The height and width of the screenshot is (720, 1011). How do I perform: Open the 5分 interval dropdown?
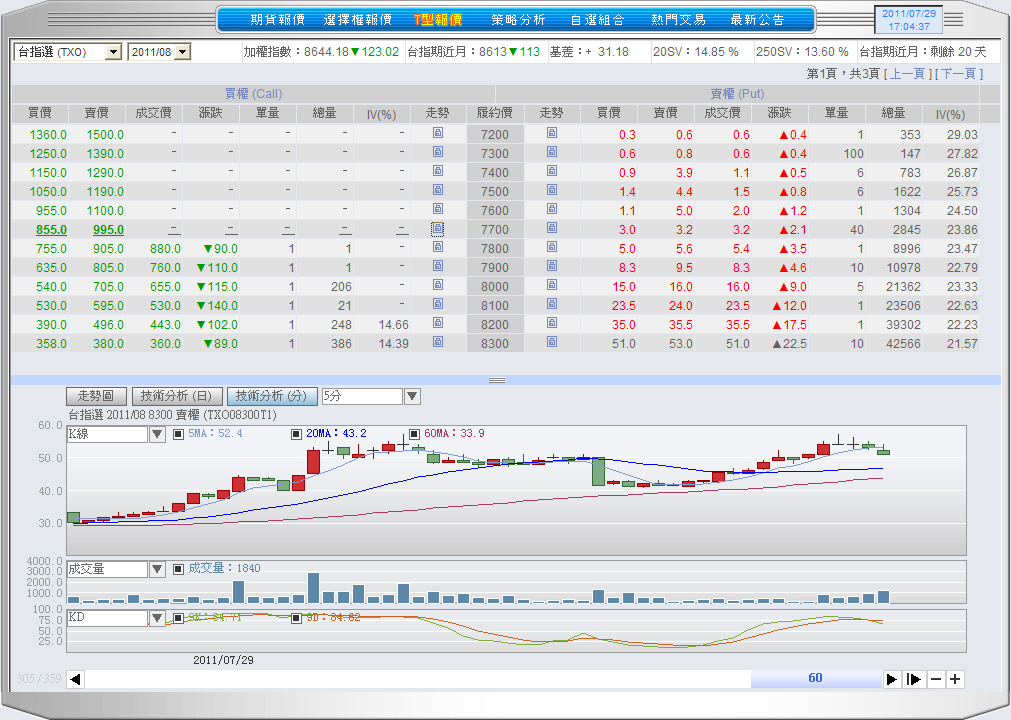pyautogui.click(x=412, y=396)
